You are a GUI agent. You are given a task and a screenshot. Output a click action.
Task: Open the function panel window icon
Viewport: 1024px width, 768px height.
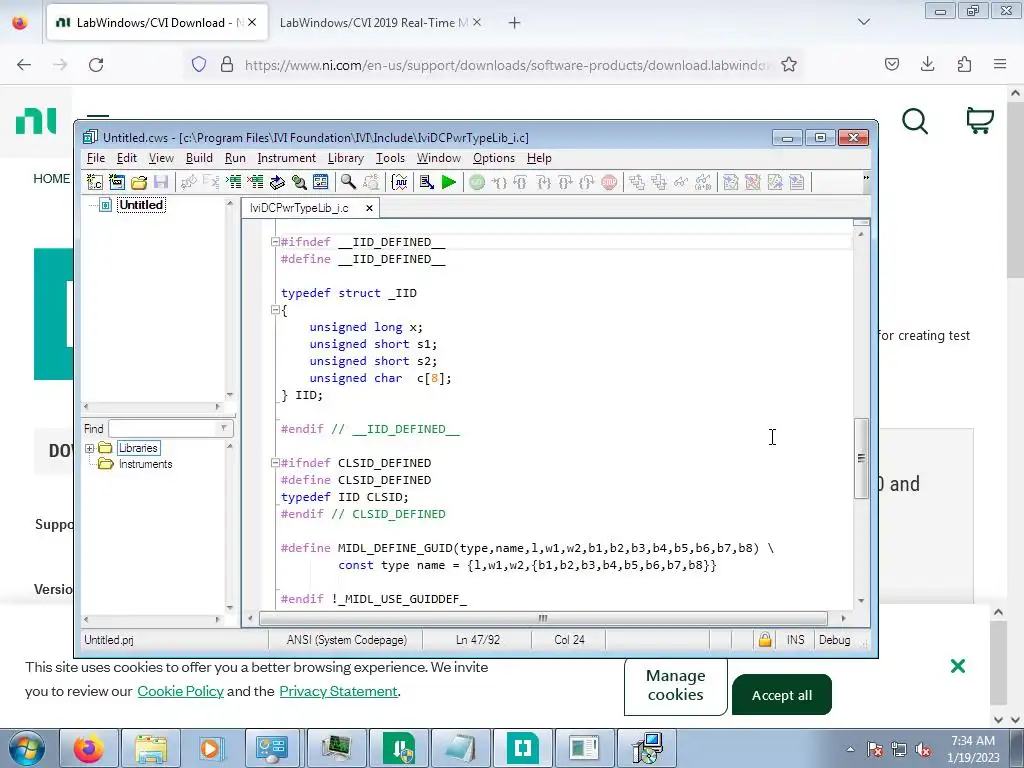(x=321, y=182)
